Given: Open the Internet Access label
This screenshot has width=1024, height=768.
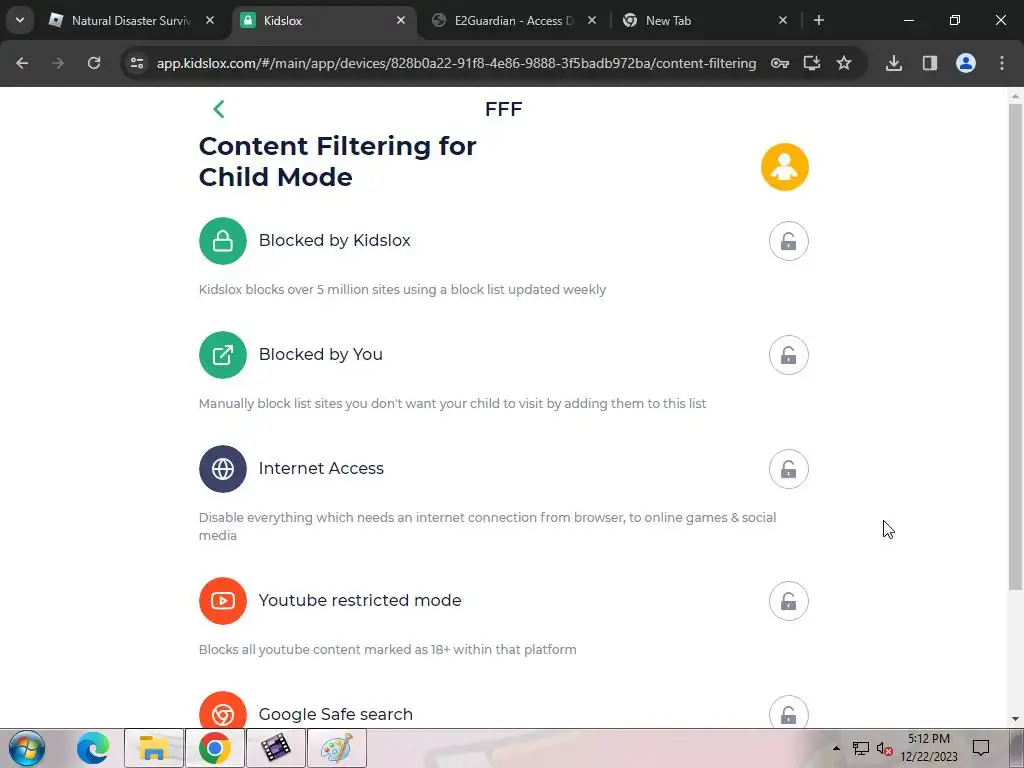Looking at the screenshot, I should [321, 468].
